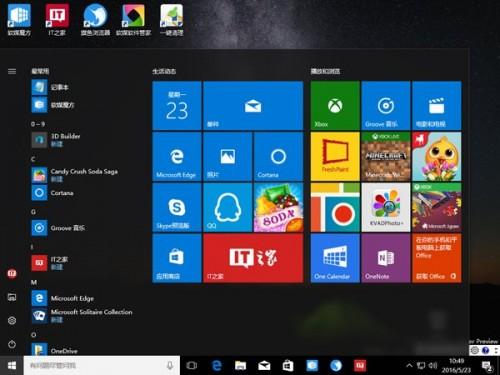500x375 pixels.
Task: Click the red IT之家 taskbar icon
Action: point(360,365)
